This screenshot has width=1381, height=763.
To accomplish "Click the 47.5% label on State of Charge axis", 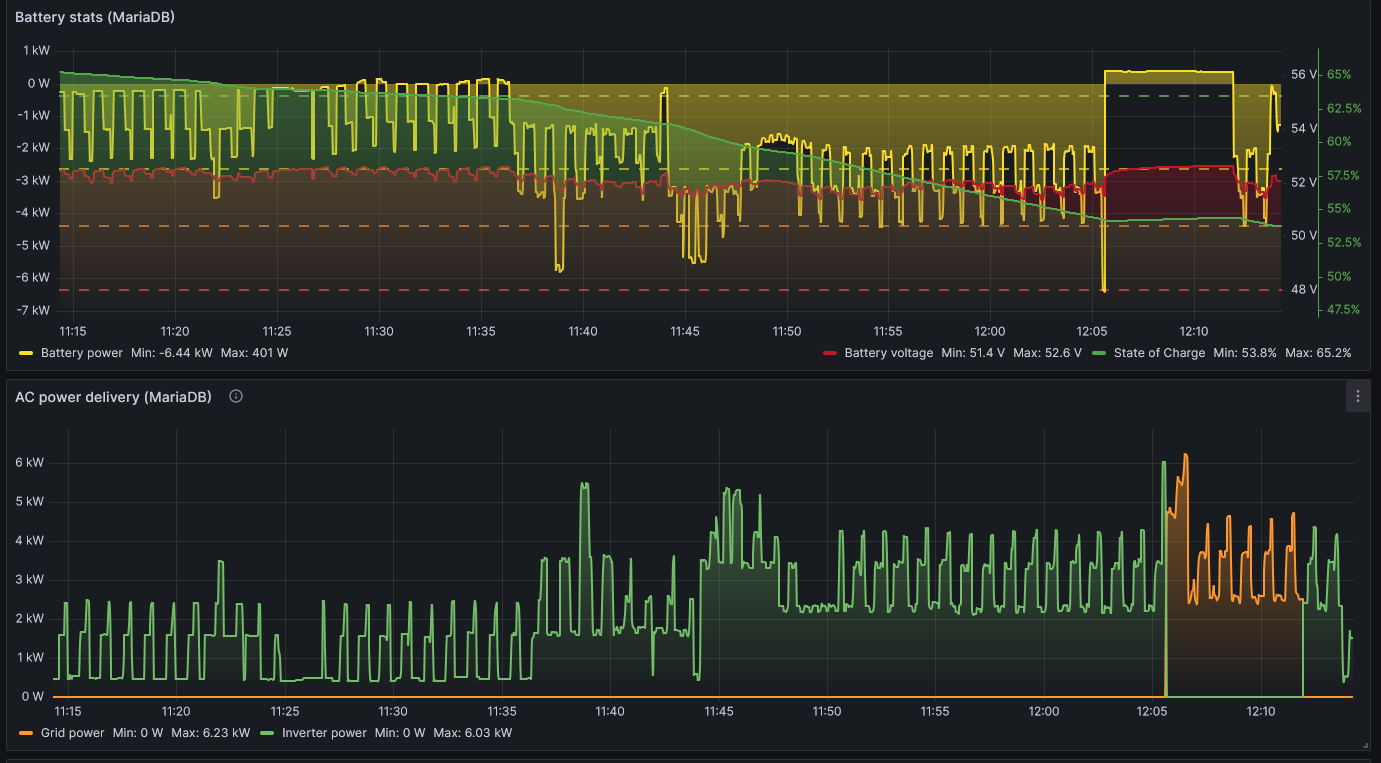I will click(x=1343, y=310).
